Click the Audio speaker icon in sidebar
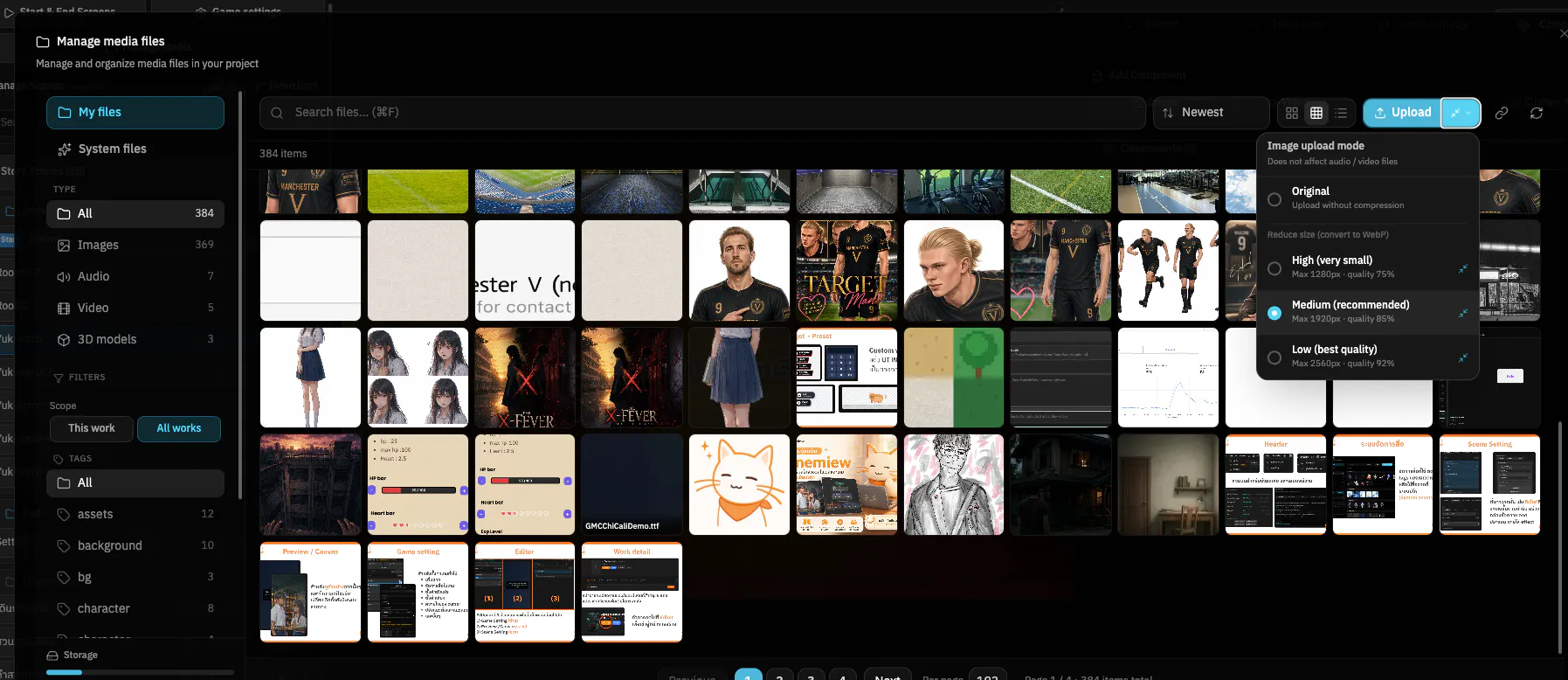 point(64,277)
